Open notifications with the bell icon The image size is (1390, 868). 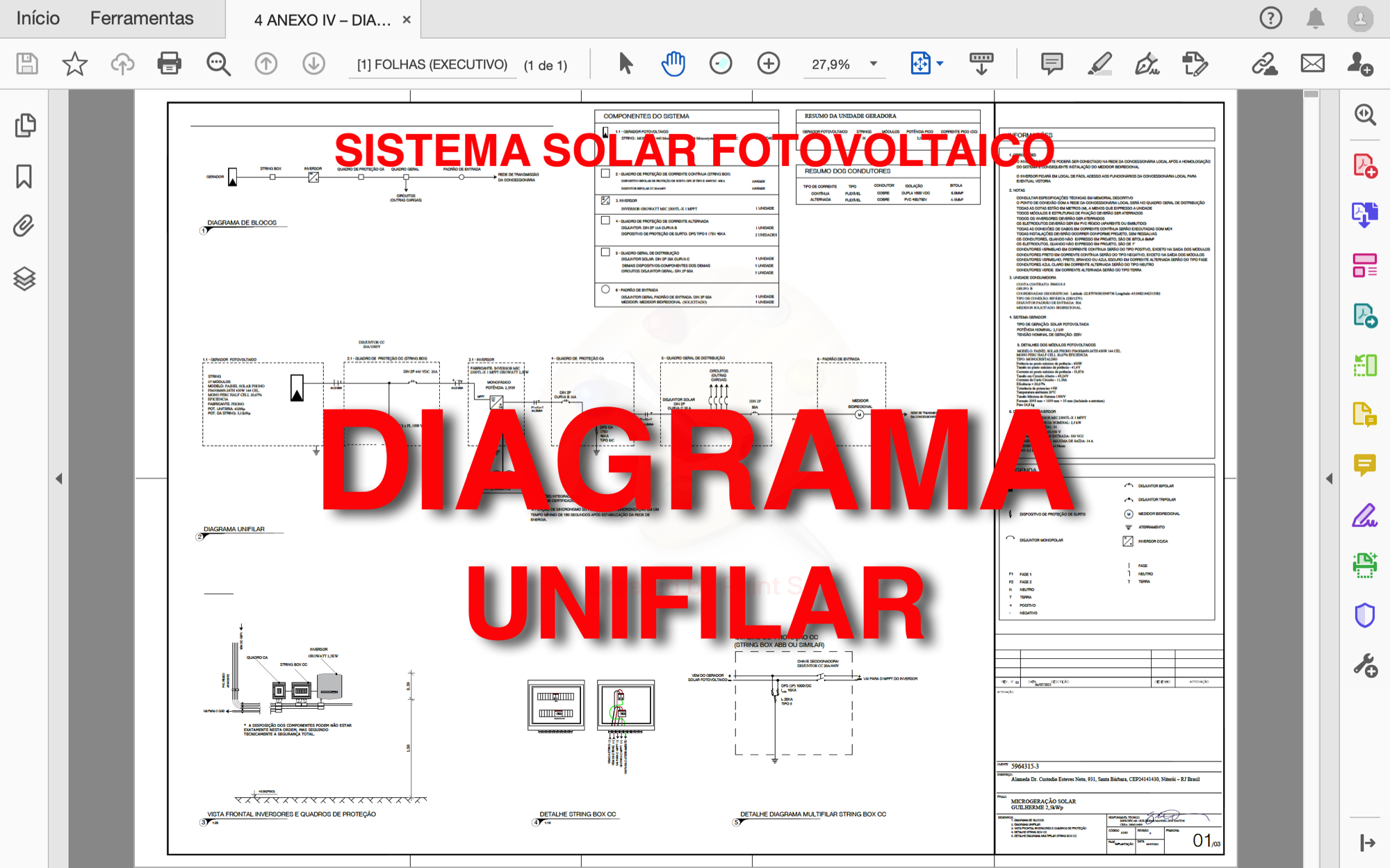(1313, 18)
